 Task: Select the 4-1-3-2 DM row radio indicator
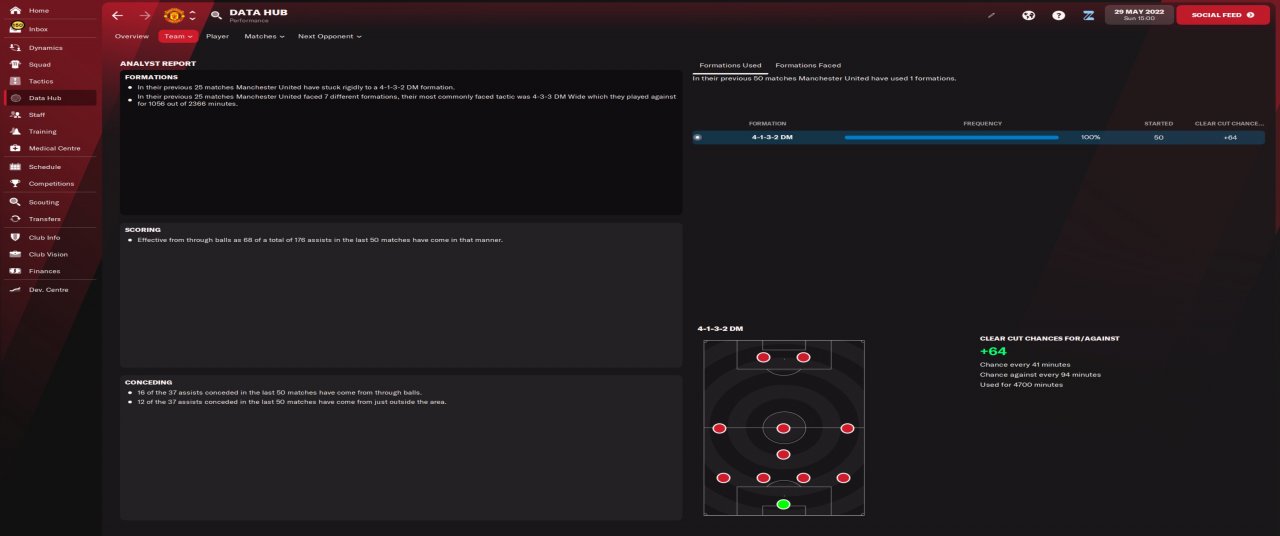697,137
